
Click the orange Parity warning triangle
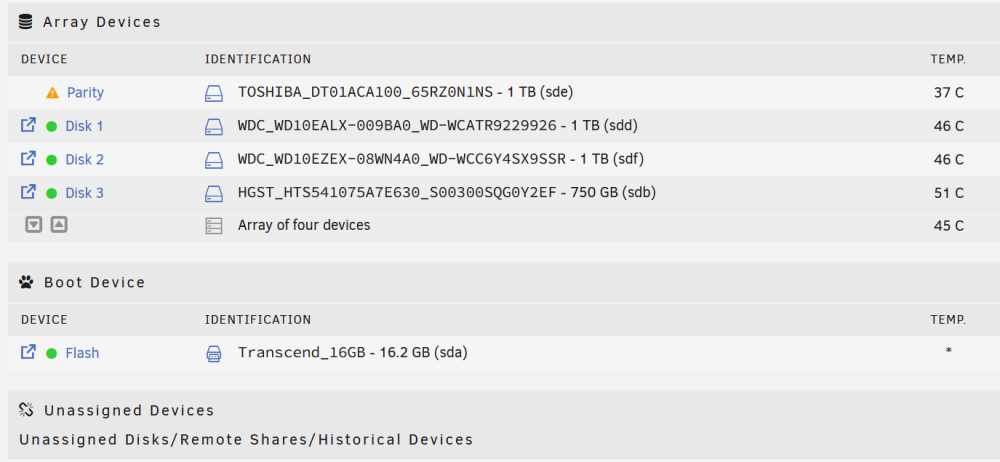click(52, 93)
